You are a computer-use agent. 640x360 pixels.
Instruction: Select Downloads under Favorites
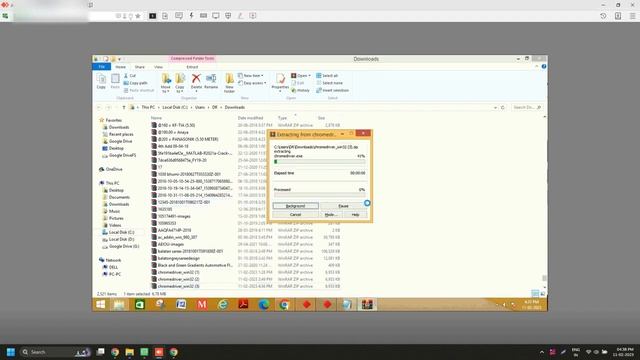pyautogui.click(x=119, y=127)
